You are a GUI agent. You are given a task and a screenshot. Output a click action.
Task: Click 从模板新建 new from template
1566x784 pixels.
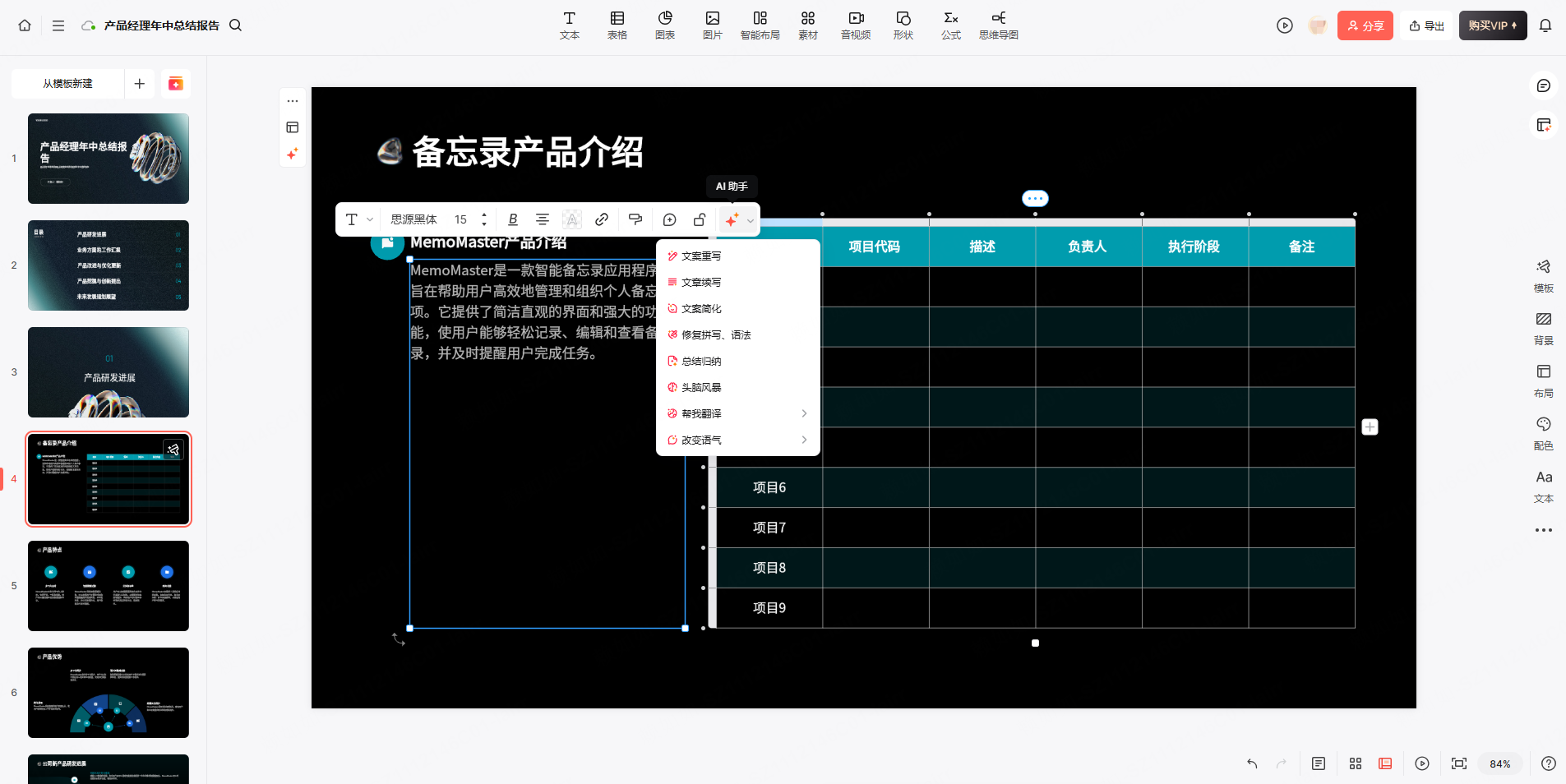point(67,84)
